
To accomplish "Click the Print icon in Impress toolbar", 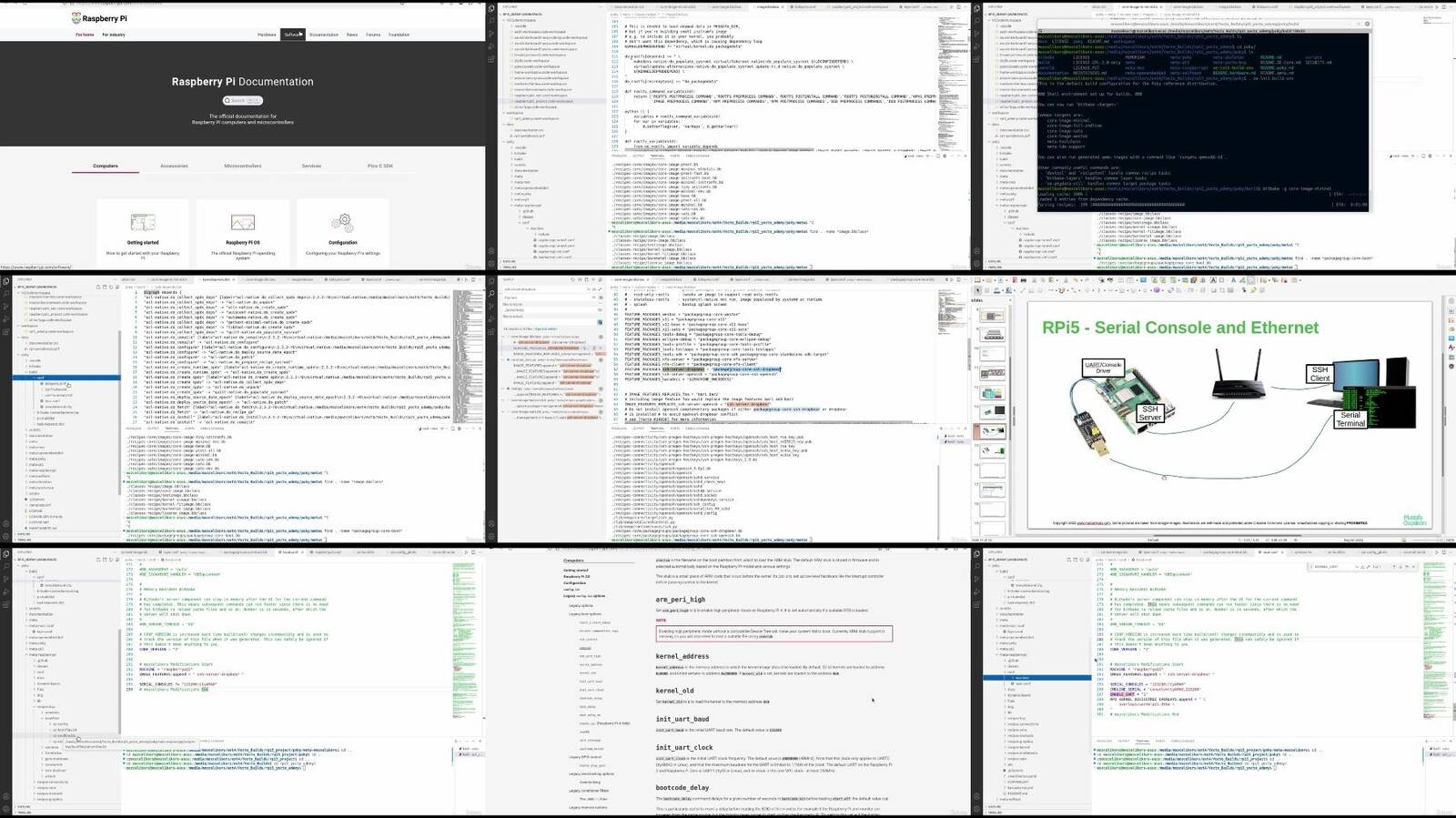I will pyautogui.click(x=1024, y=279).
